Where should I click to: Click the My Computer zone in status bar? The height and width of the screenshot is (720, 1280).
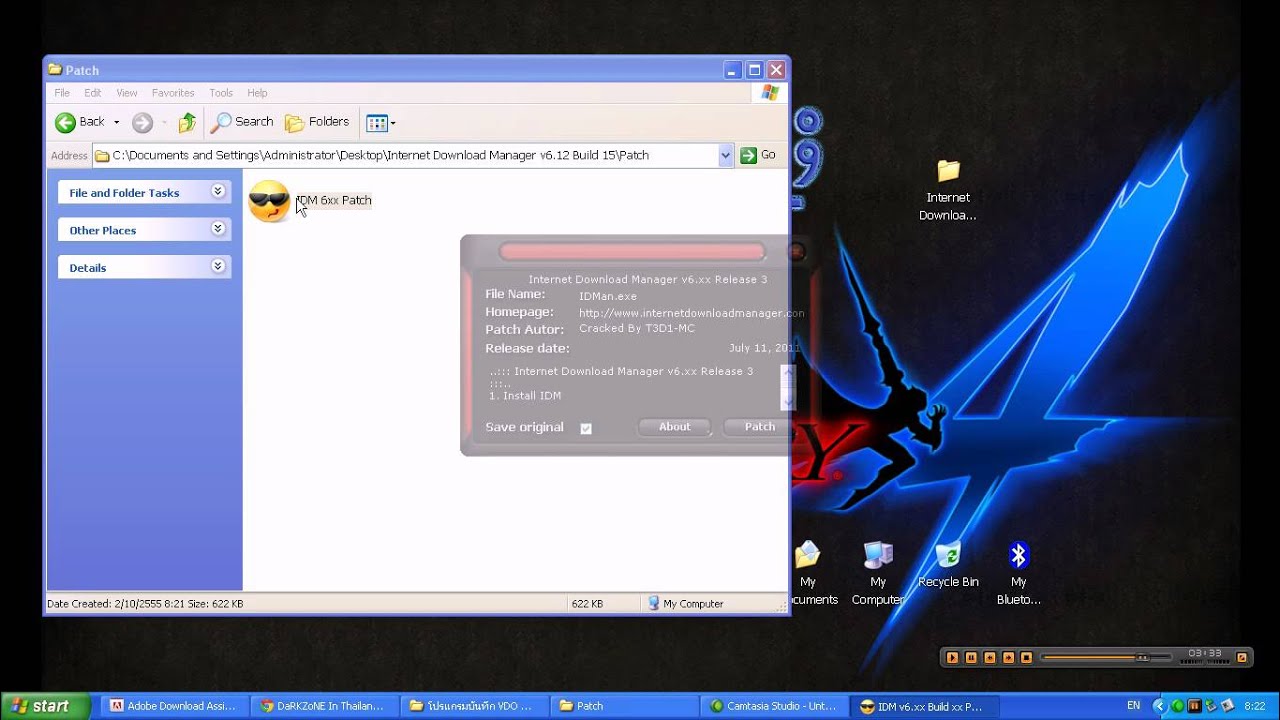pyautogui.click(x=685, y=604)
